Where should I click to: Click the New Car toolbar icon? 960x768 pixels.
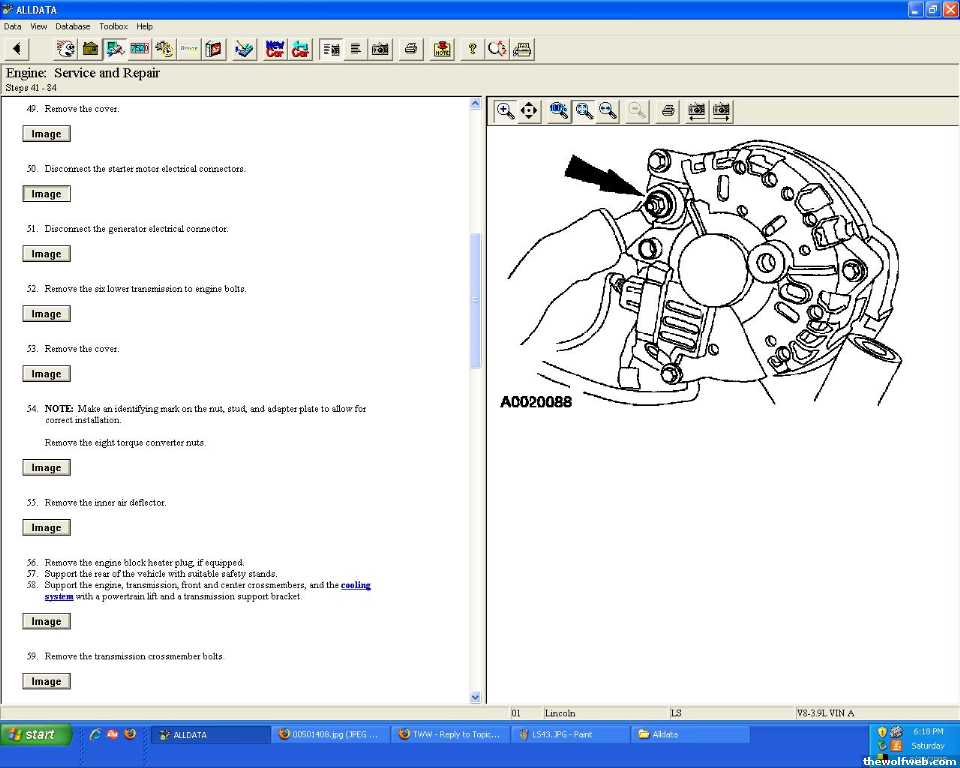tap(275, 48)
